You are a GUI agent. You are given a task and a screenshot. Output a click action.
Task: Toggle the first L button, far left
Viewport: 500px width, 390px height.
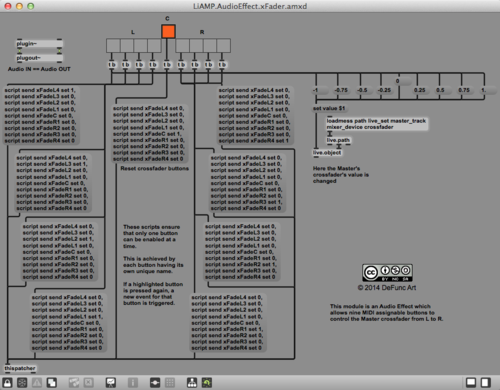[113, 46]
